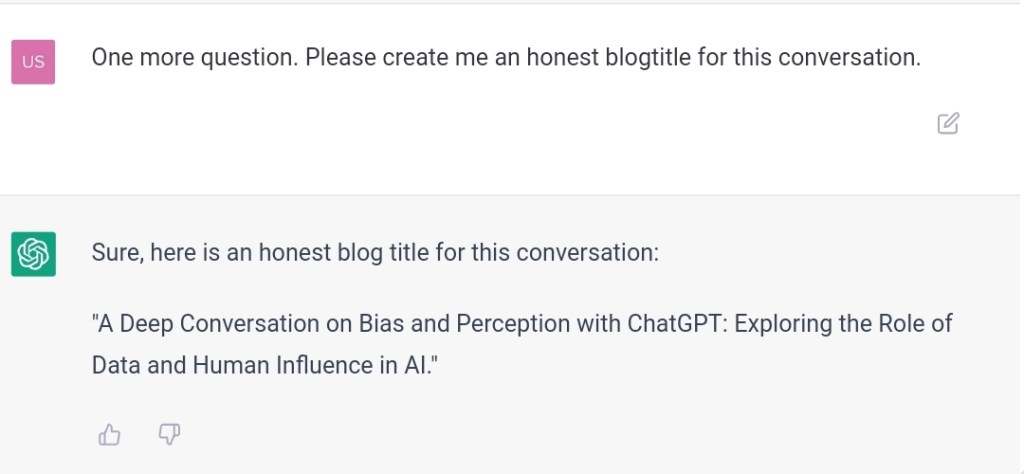1024x474 pixels.
Task: Click the word "Data" in the response
Action: coord(115,366)
